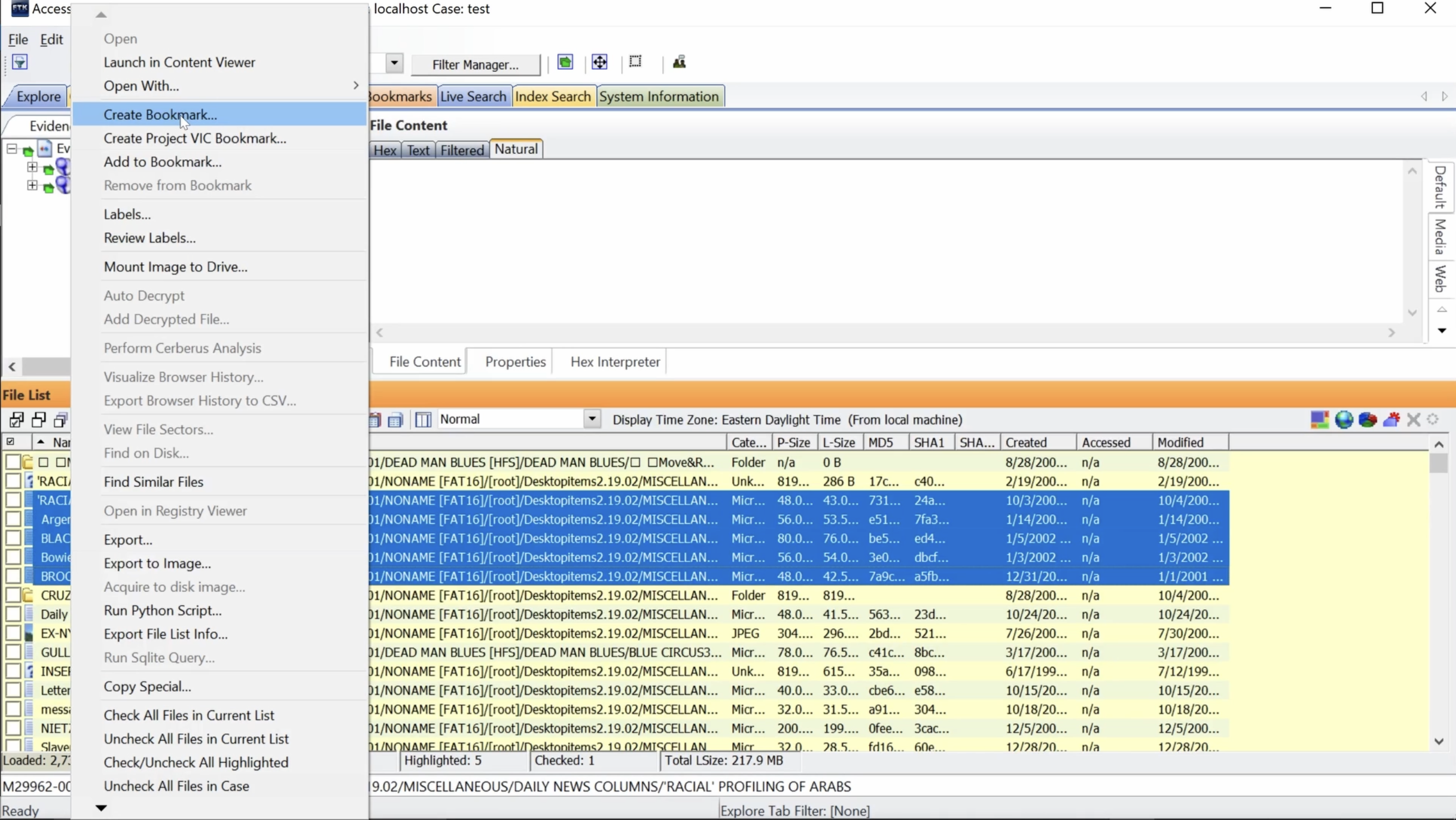The height and width of the screenshot is (820, 1456).
Task: Expand the second child evidence node
Action: click(x=32, y=185)
